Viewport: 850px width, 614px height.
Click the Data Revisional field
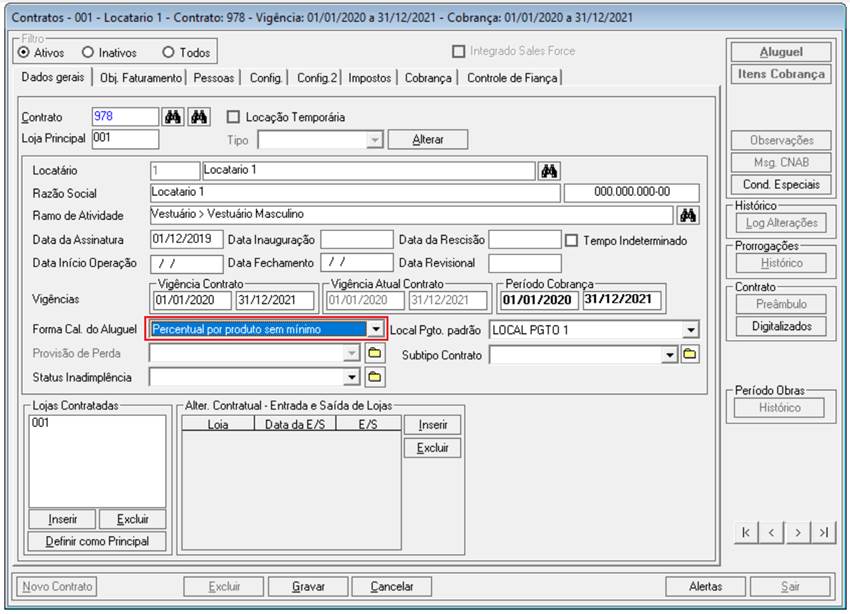[x=525, y=263]
